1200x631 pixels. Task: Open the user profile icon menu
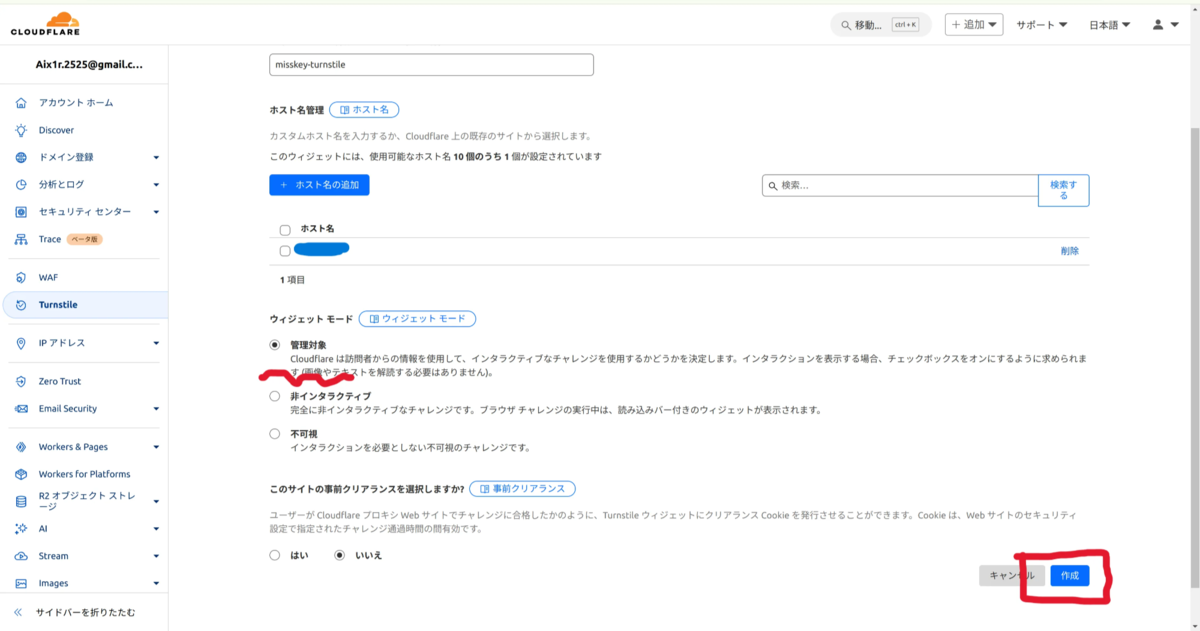coord(1165,24)
